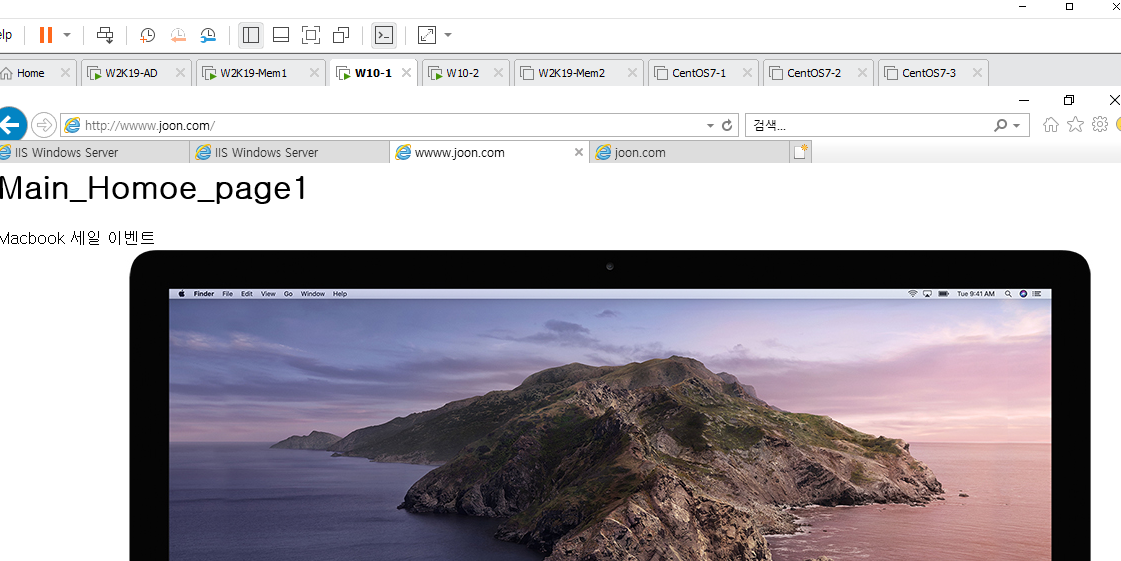
Task: Open the power options dropdown arrow
Action: (67, 35)
